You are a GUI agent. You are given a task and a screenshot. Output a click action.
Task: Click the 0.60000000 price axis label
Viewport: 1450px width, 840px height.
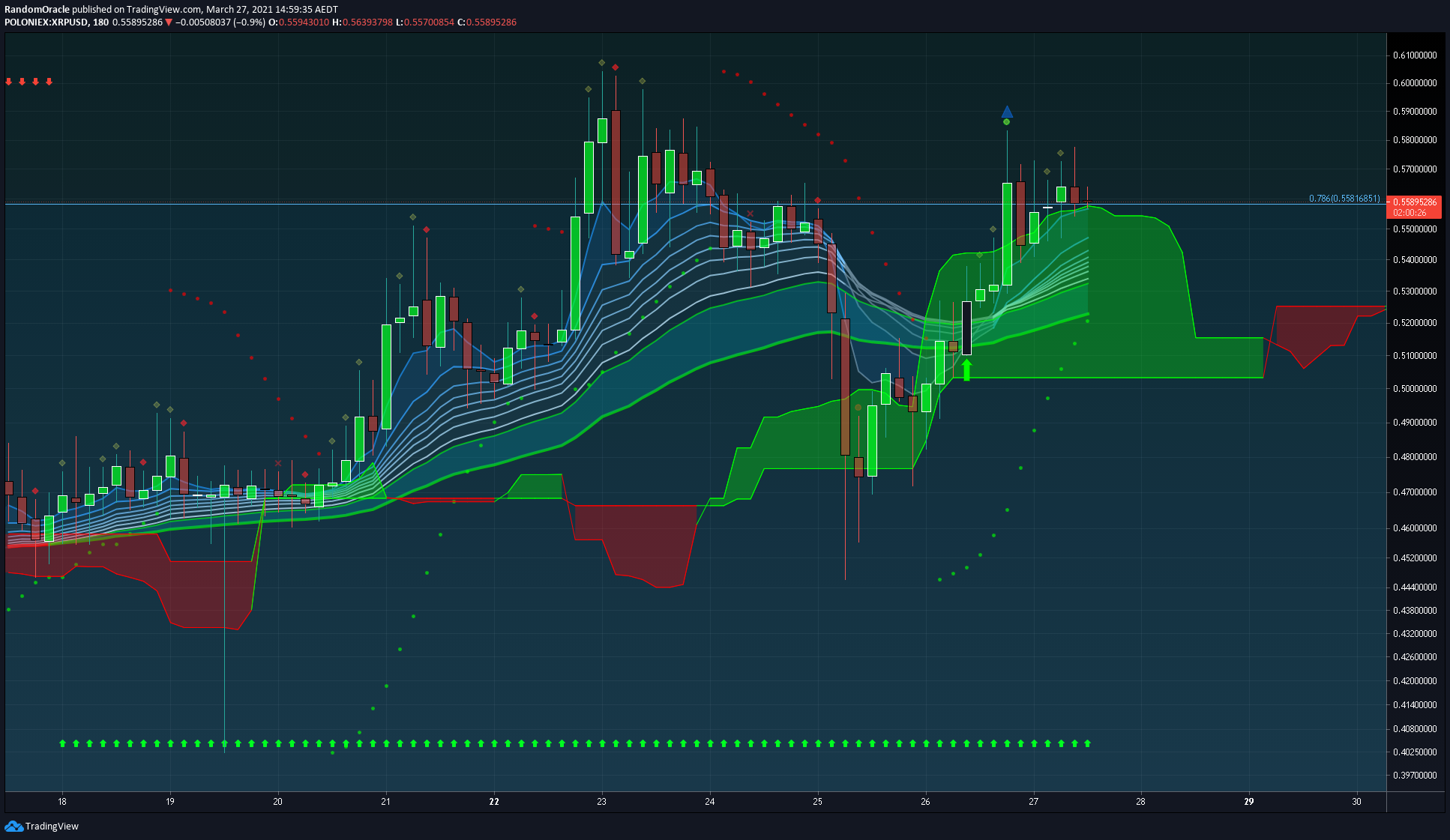click(x=1415, y=83)
